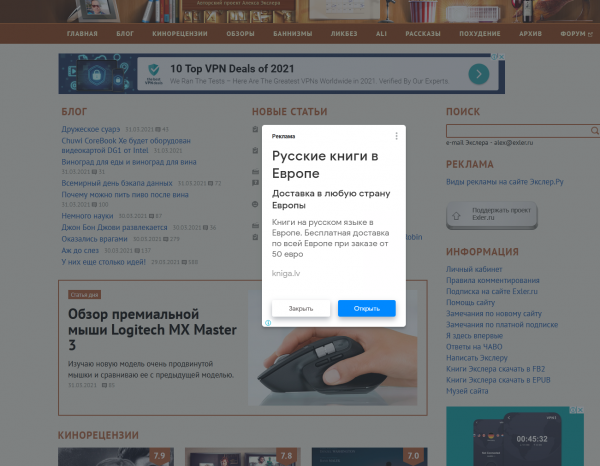Click the arrow icon on Поддержать проект button
The height and width of the screenshot is (466, 600).
tap(458, 214)
